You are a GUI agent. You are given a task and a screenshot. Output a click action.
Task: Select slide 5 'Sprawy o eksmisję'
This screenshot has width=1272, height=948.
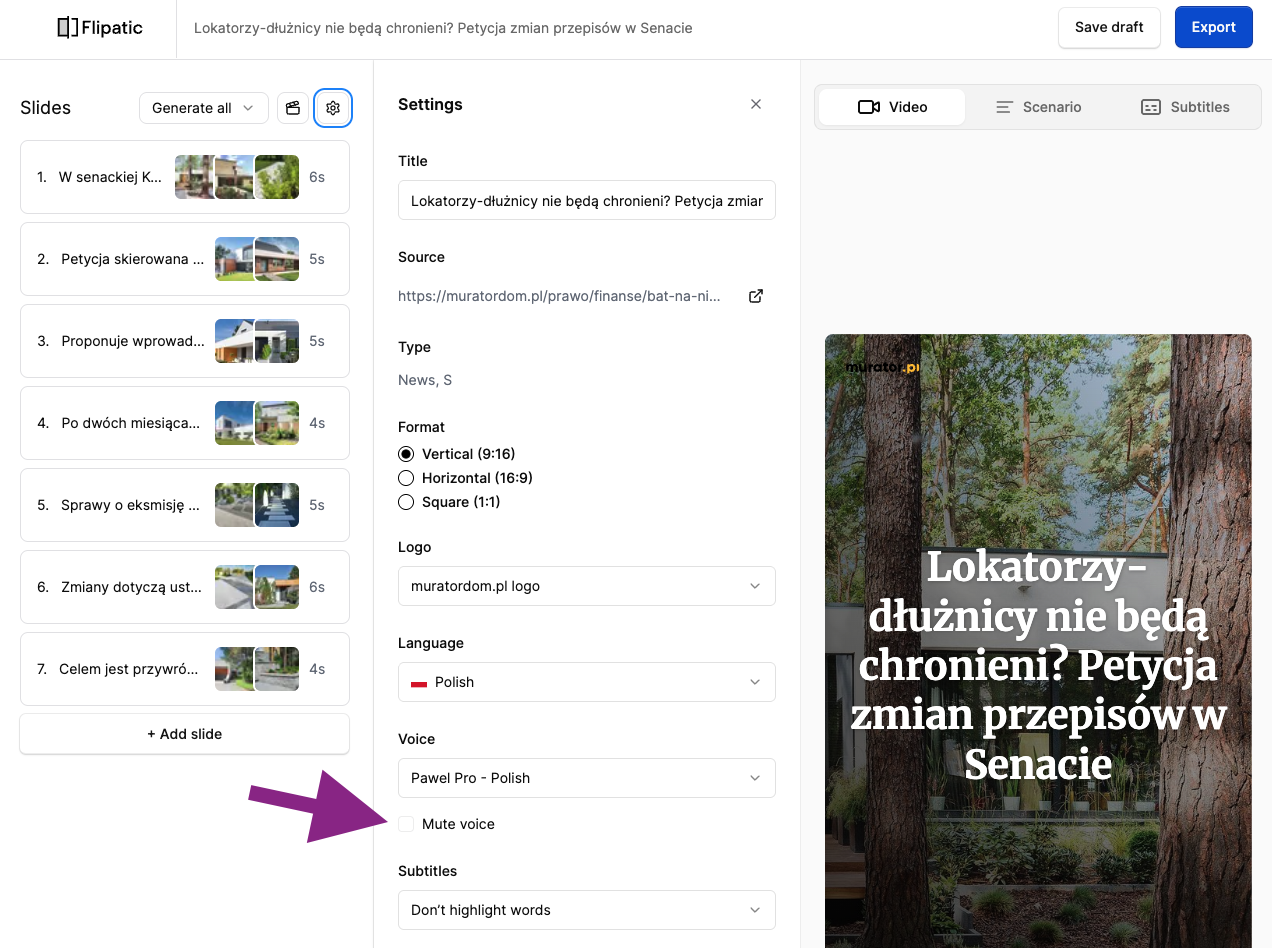click(185, 505)
